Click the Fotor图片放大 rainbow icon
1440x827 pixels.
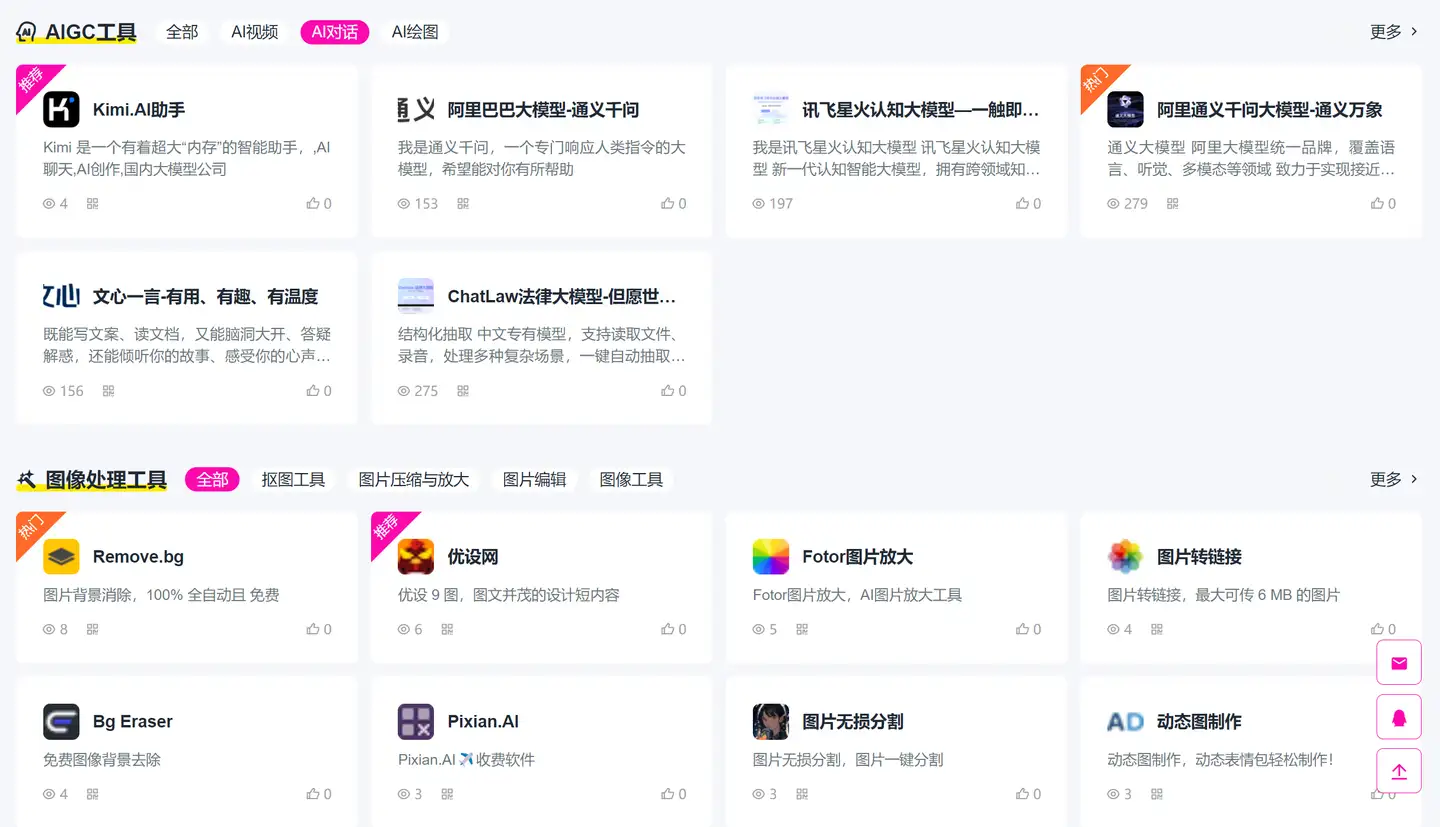771,556
